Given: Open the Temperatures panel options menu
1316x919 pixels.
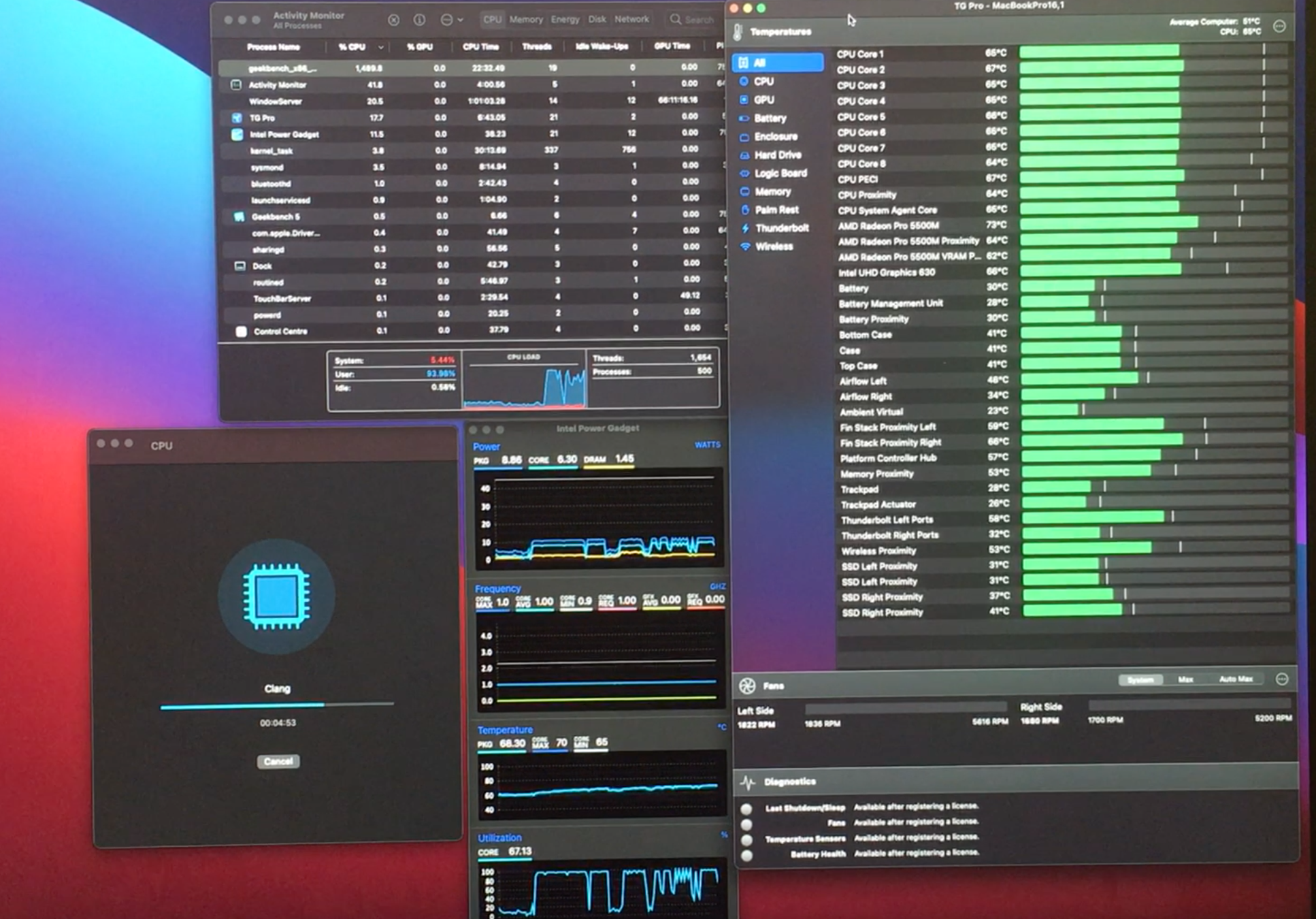Looking at the screenshot, I should tap(1279, 27).
